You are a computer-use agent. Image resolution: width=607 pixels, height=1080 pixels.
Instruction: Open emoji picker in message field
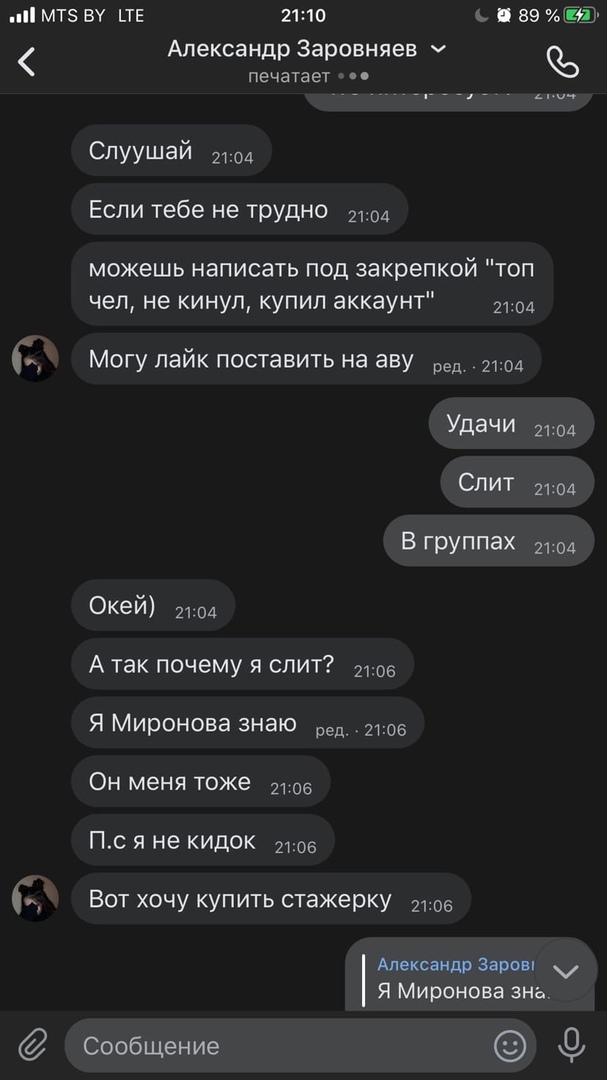point(510,1046)
